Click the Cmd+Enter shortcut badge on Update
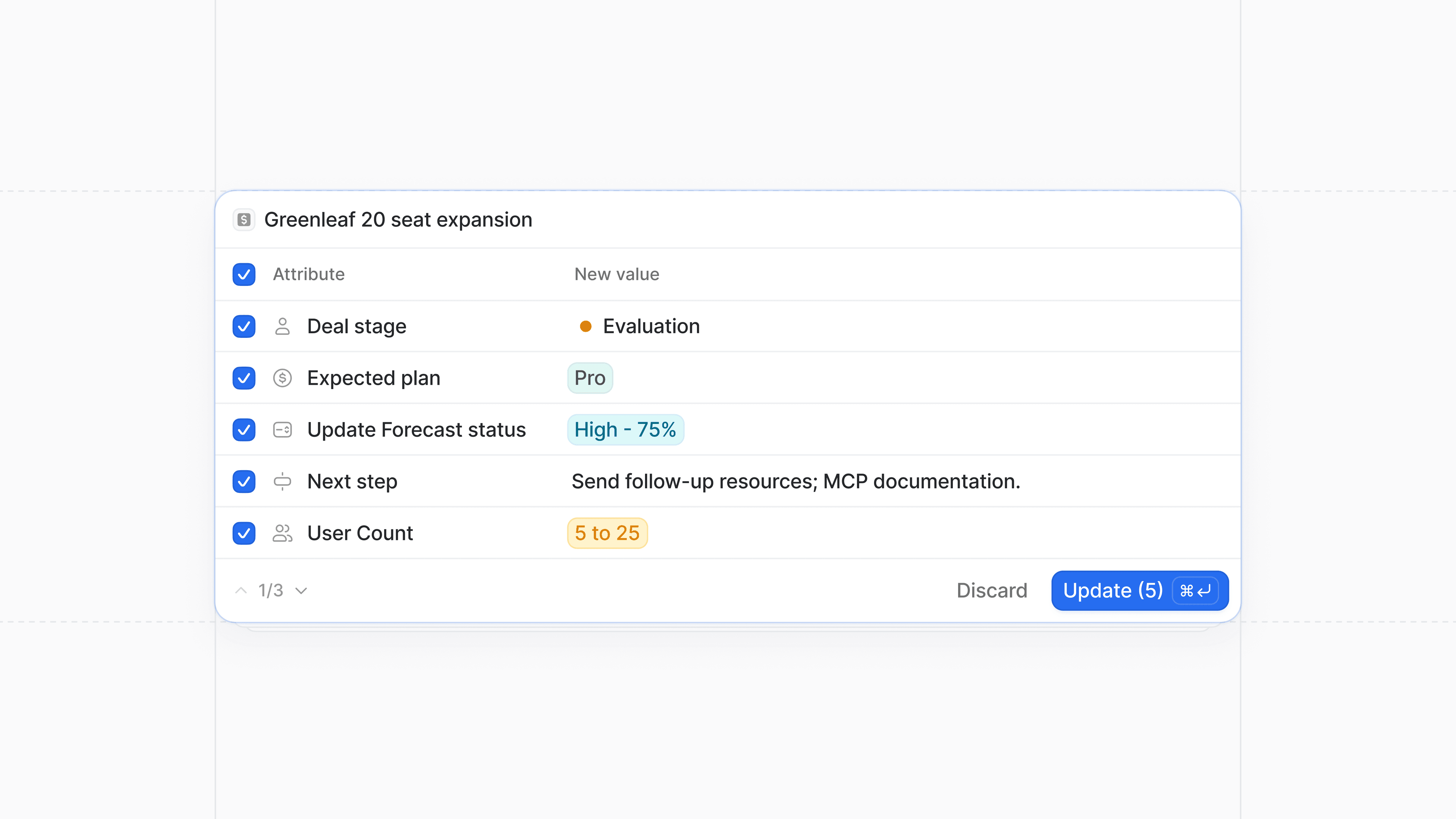1456x819 pixels. click(x=1195, y=591)
